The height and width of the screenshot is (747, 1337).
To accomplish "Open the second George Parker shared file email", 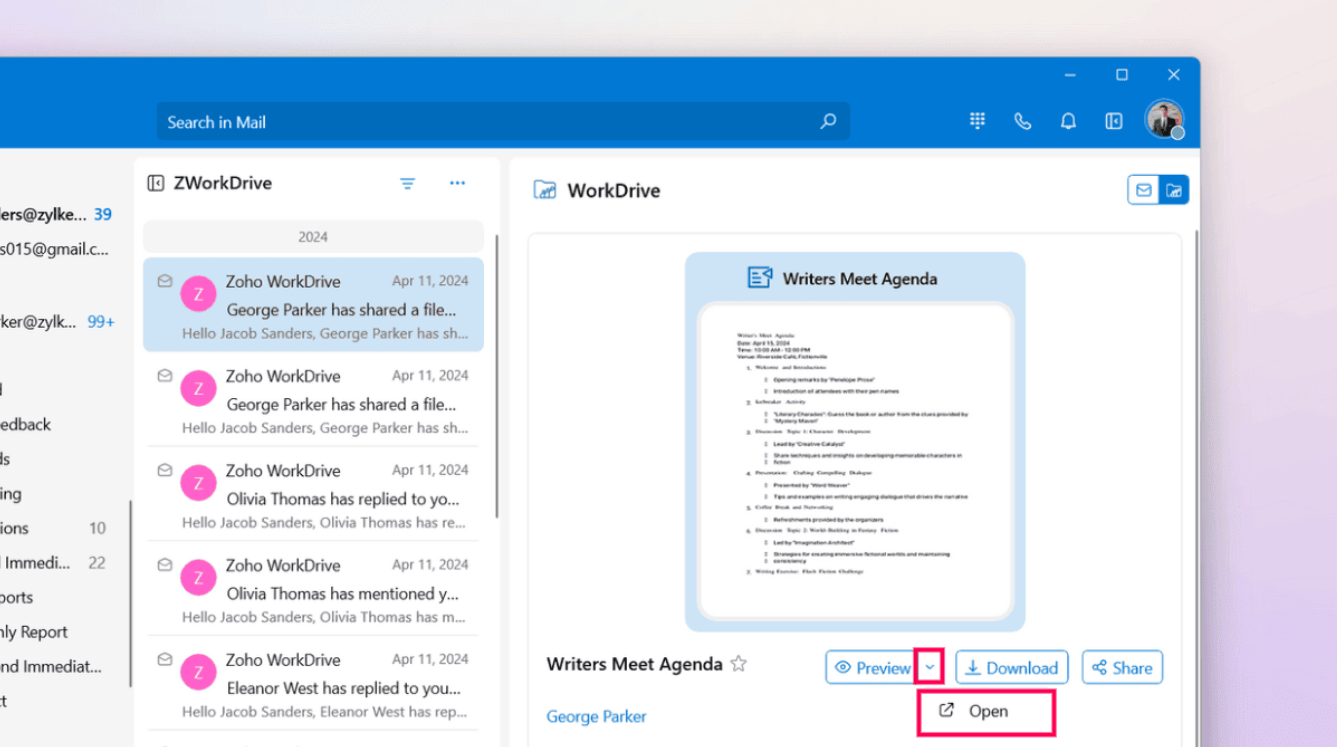I will (x=313, y=399).
